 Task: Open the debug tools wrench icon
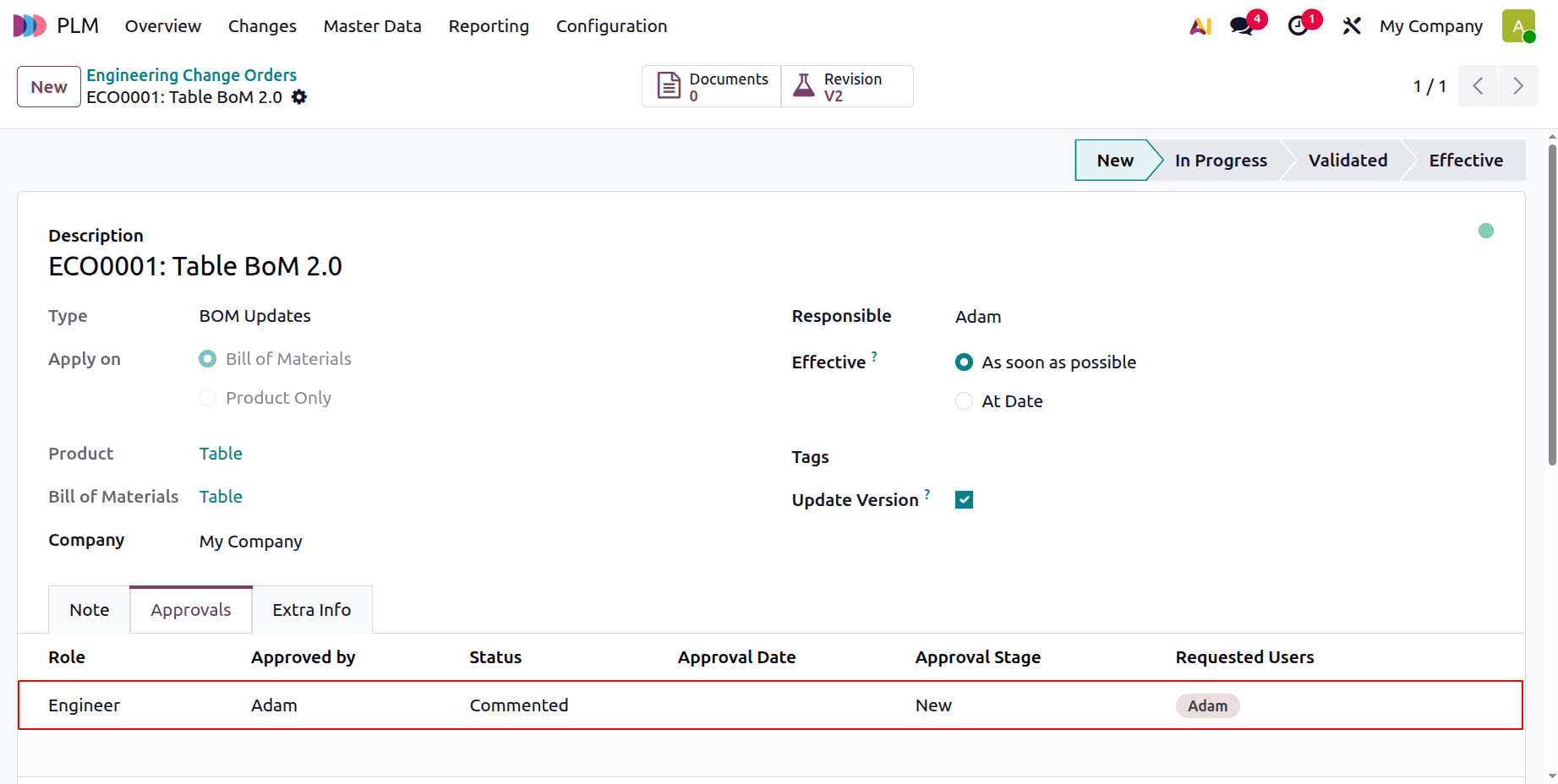coord(1352,26)
